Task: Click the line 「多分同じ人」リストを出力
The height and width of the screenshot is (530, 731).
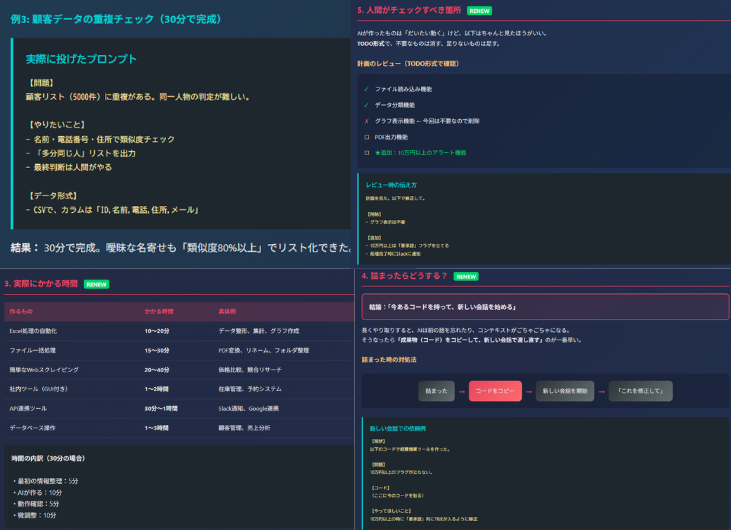Action: click(81, 153)
